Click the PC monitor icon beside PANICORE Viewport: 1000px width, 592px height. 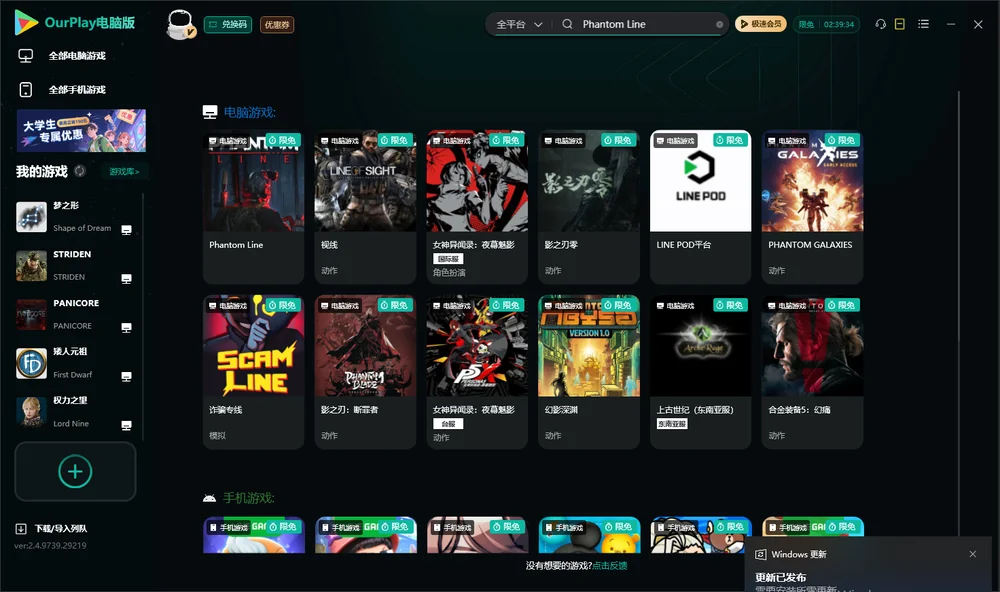click(126, 328)
